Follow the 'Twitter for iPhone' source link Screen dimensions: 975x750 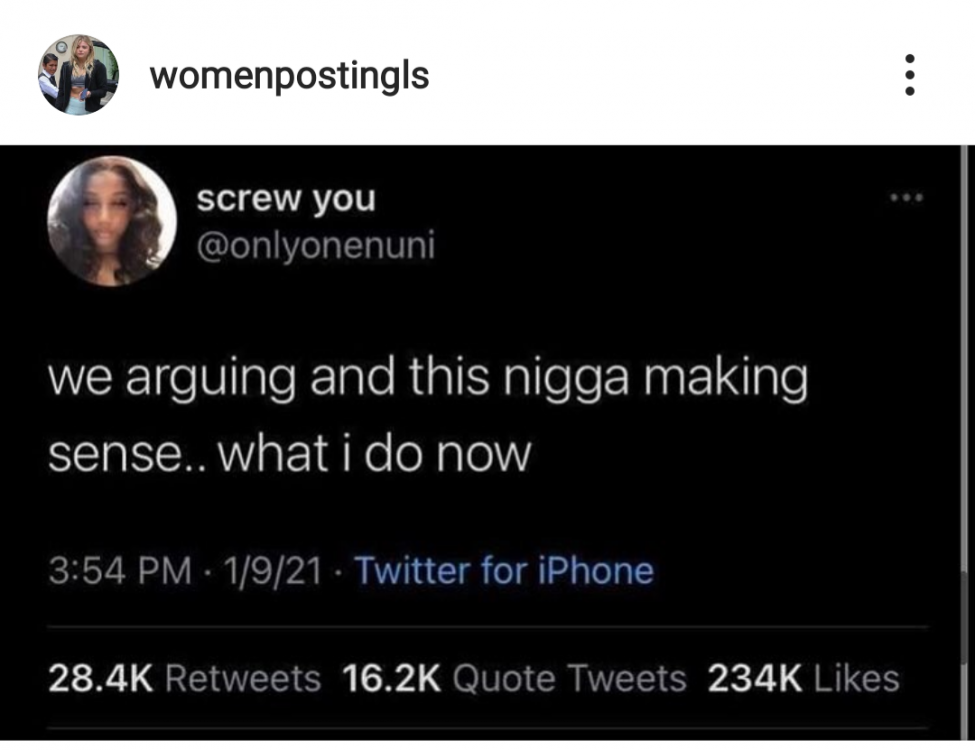tap(504, 570)
